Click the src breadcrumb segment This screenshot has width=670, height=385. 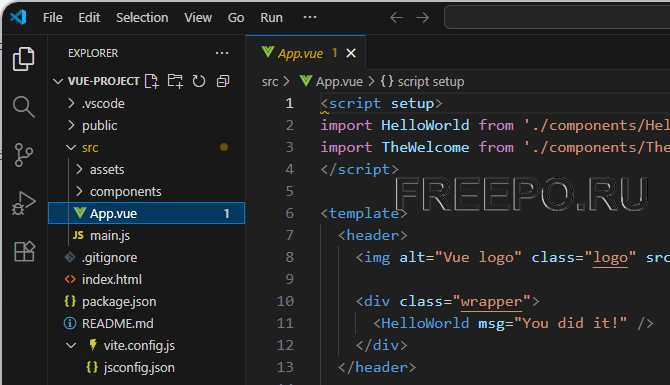coord(270,82)
